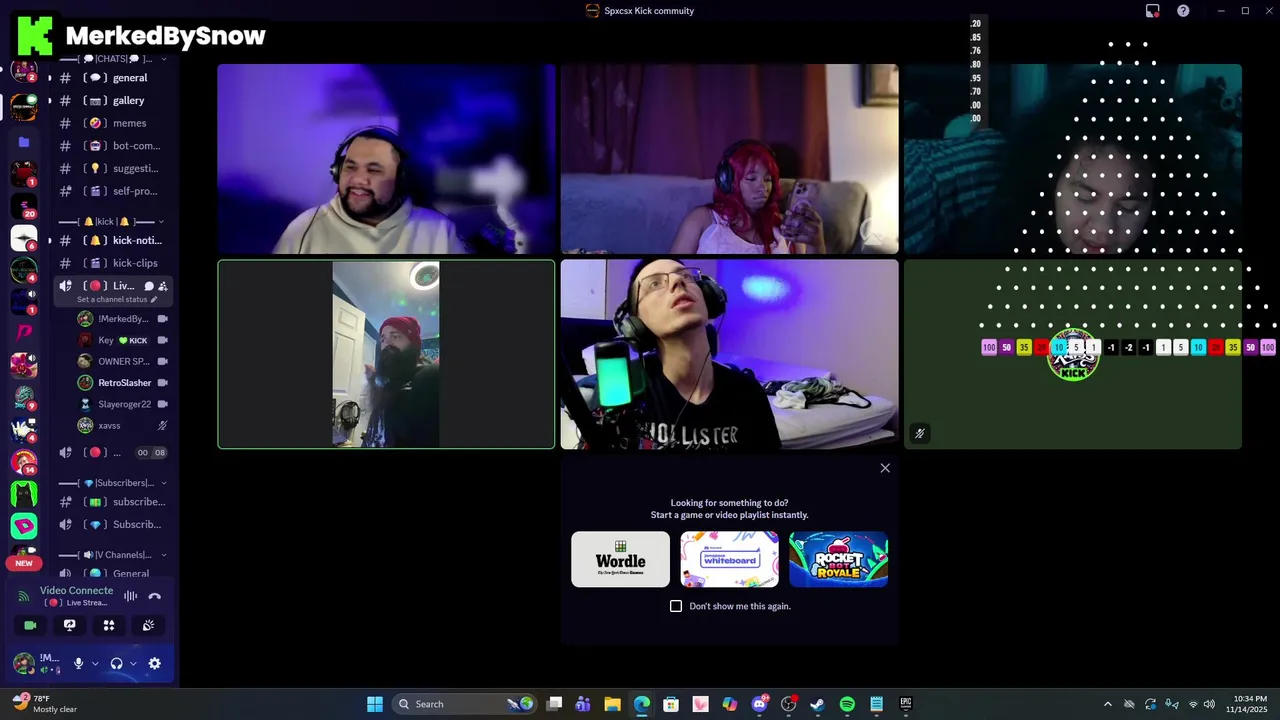1280x720 pixels.
Task: Show hidden system tray icons
Action: 1107,704
